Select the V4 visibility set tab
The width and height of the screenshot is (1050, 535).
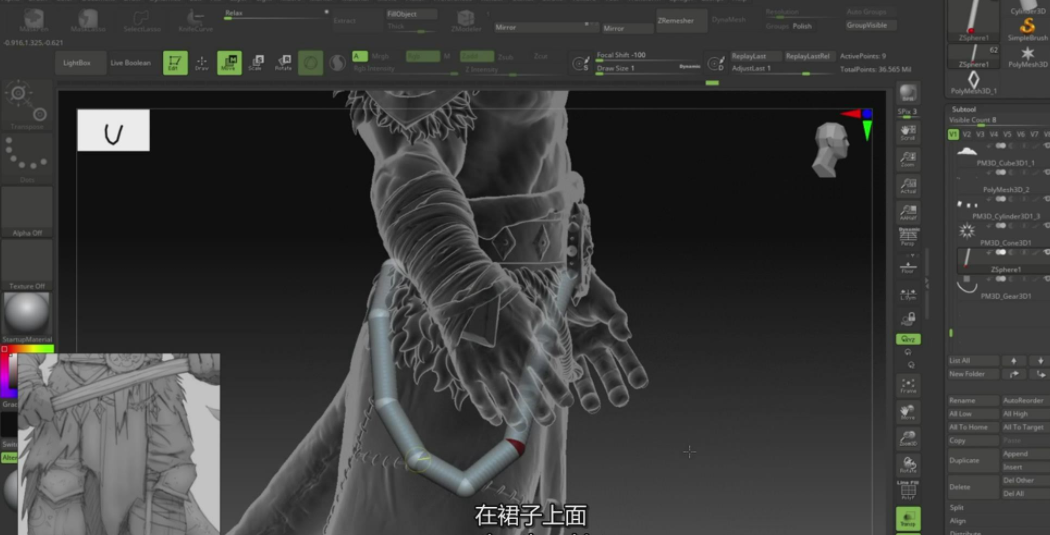994,135
